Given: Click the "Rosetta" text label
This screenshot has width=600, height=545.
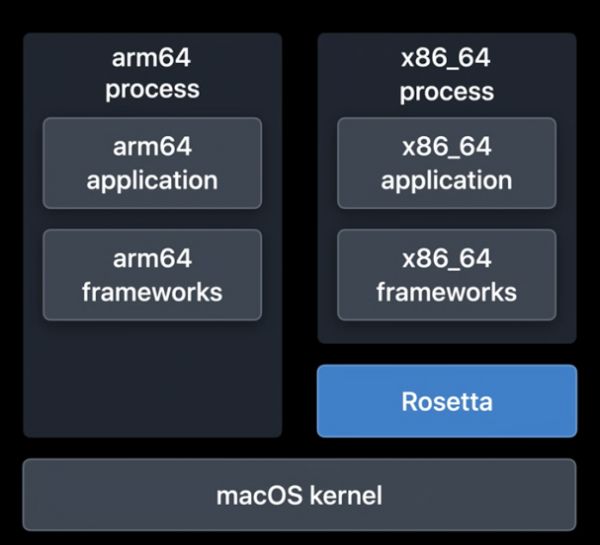Looking at the screenshot, I should click(x=446, y=402).
